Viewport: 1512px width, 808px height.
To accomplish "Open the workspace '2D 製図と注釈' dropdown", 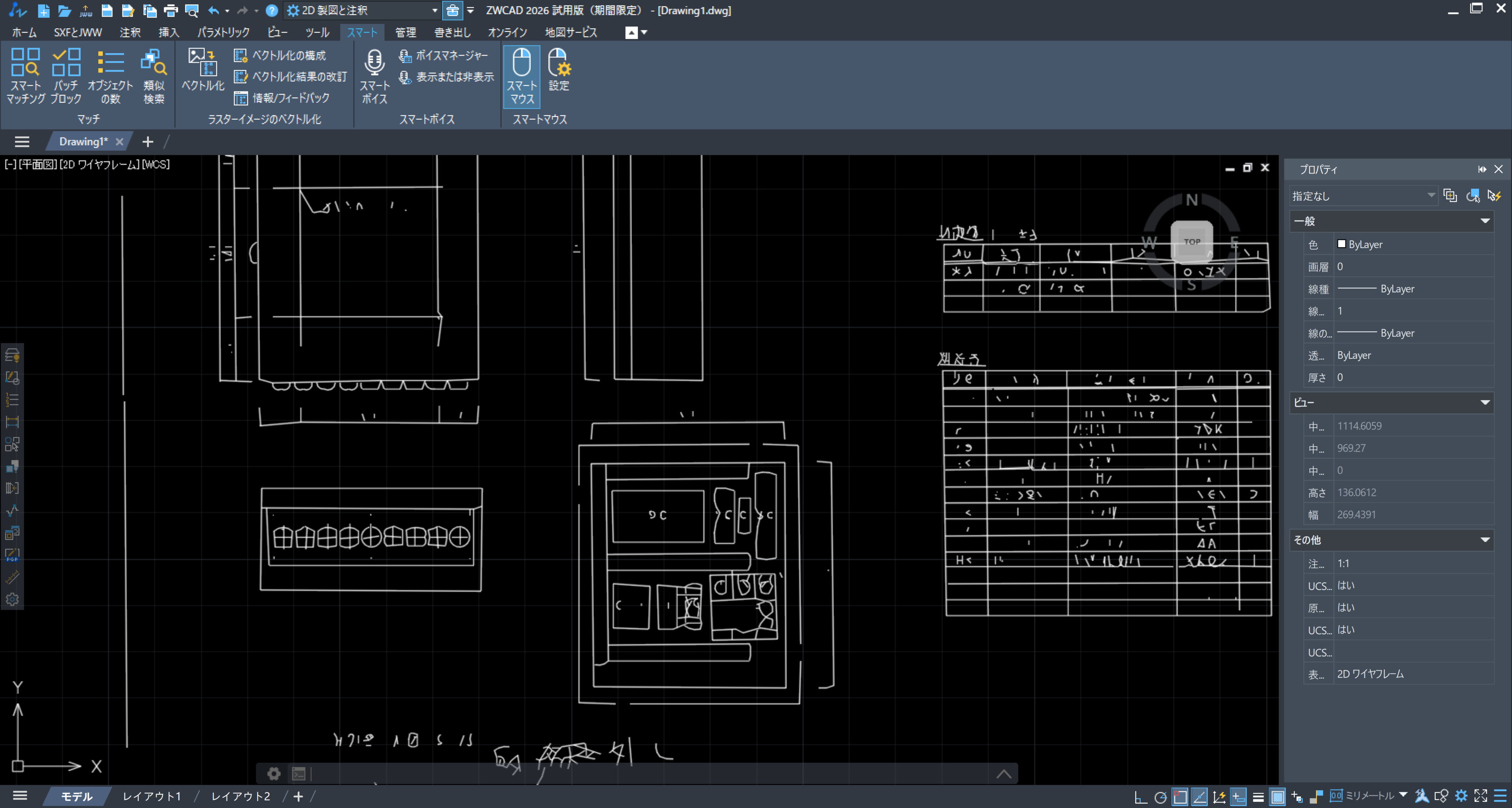I will click(434, 11).
